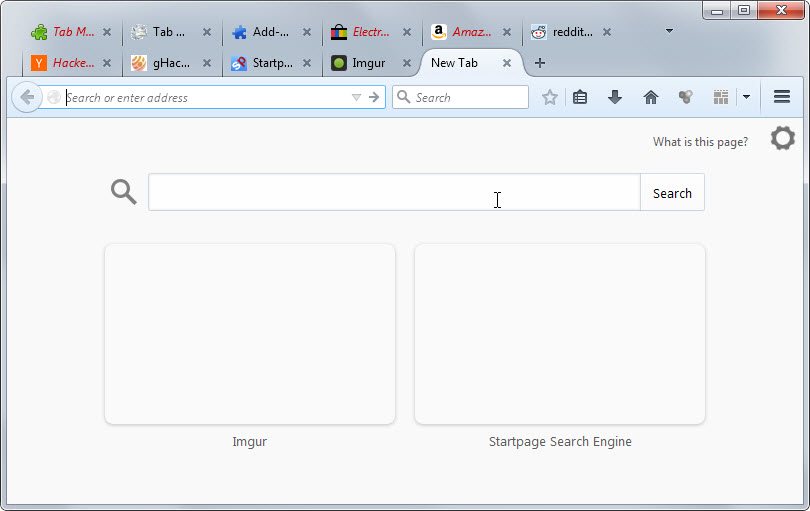810x511 pixels.
Task: Close the Electr... tab
Action: [x=407, y=32]
